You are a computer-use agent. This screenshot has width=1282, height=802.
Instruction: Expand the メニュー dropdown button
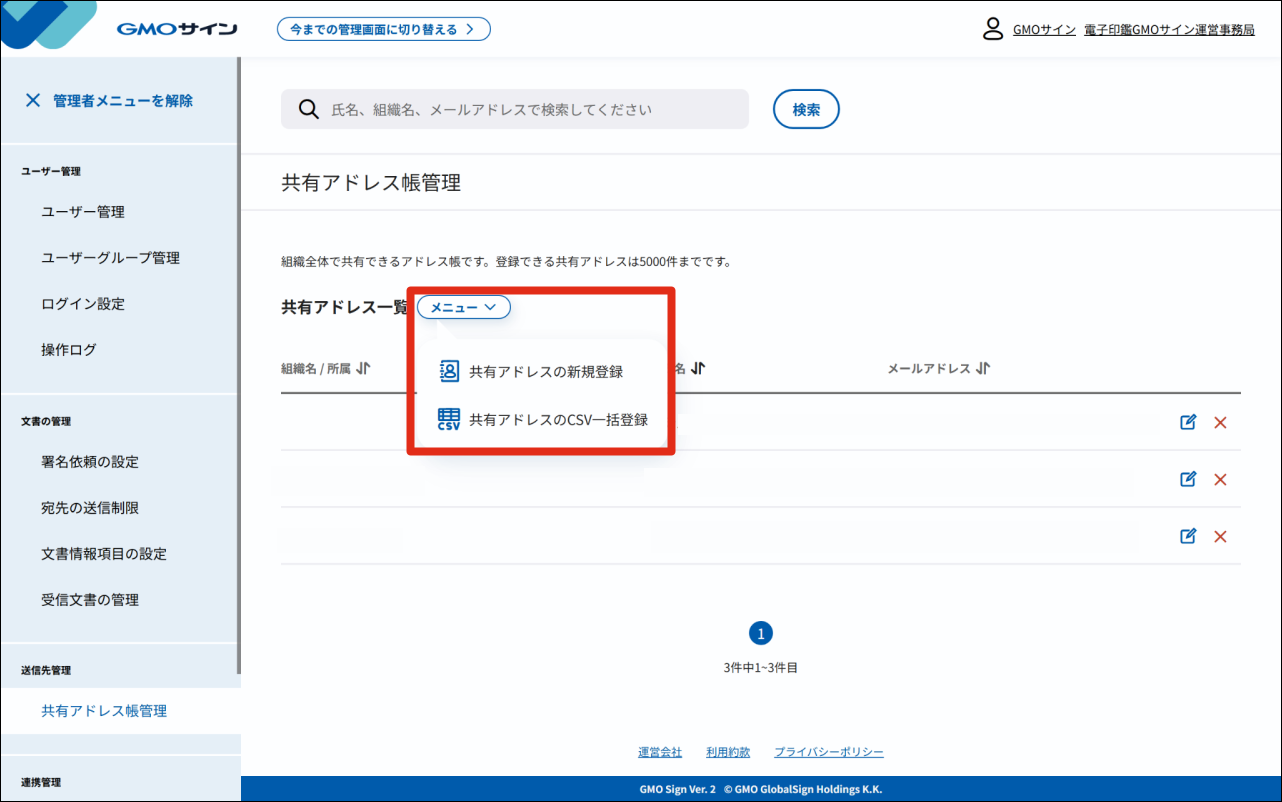pyautogui.click(x=463, y=308)
